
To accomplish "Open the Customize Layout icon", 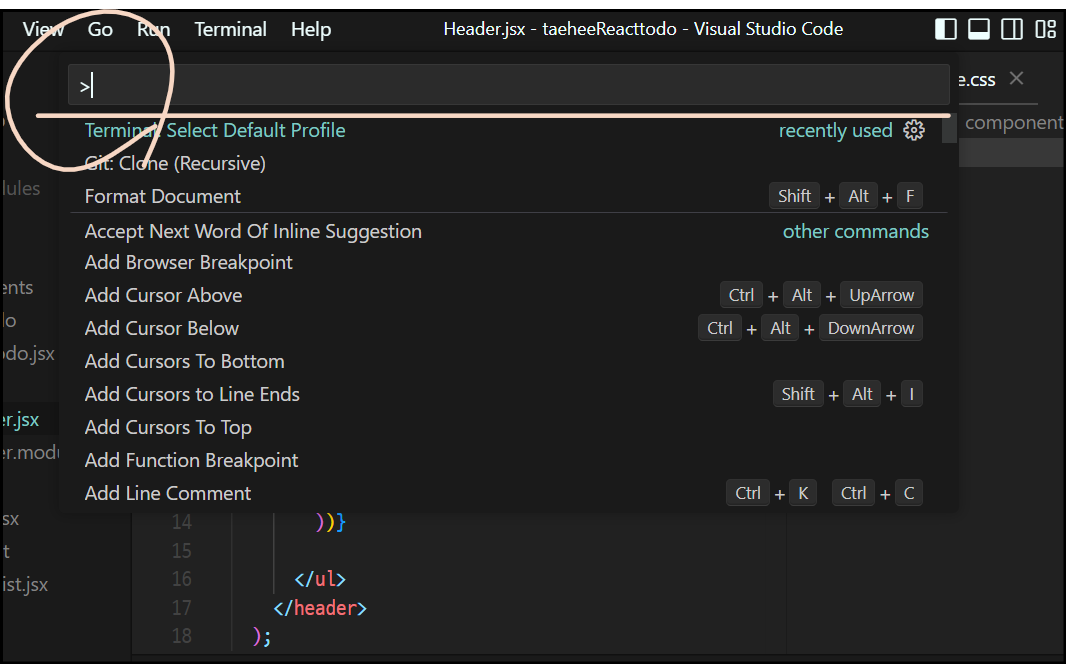I will tap(1045, 29).
